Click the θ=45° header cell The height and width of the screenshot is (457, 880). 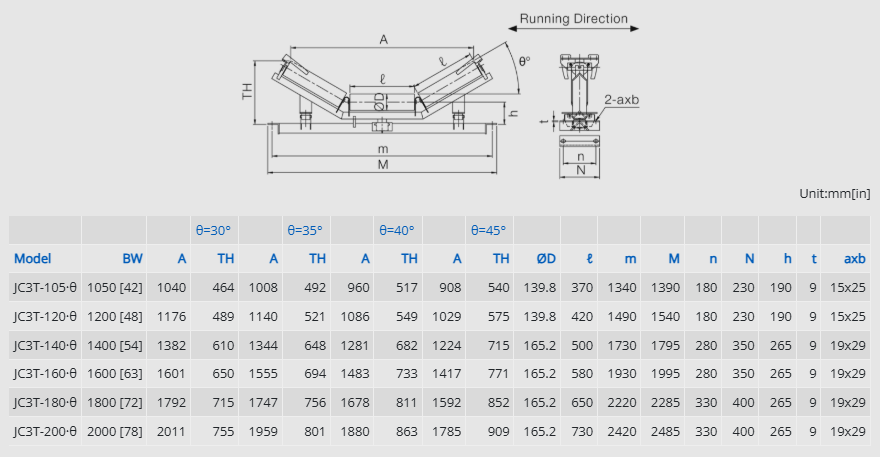coord(488,230)
